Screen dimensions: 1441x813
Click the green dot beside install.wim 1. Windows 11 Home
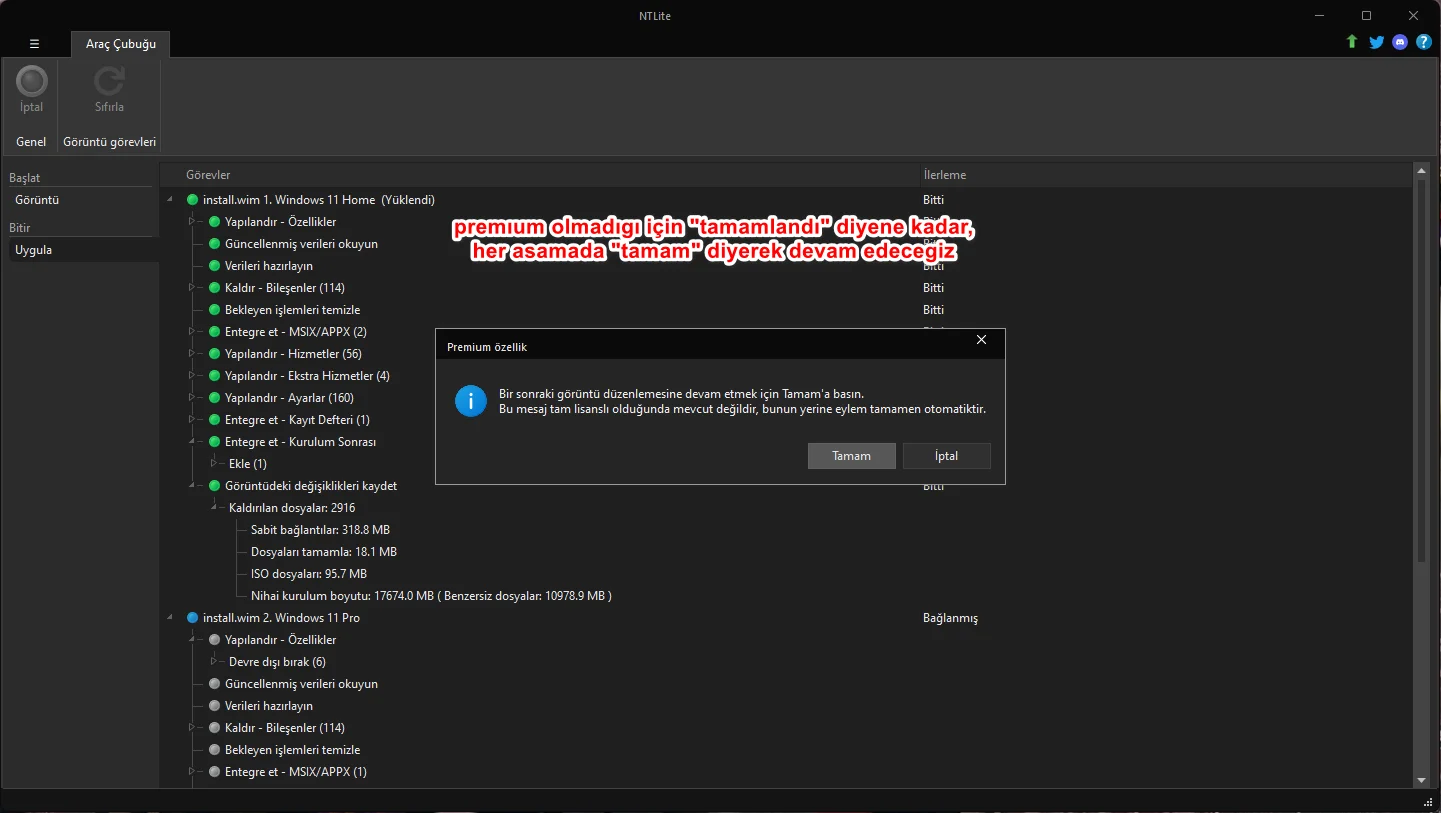pos(192,200)
